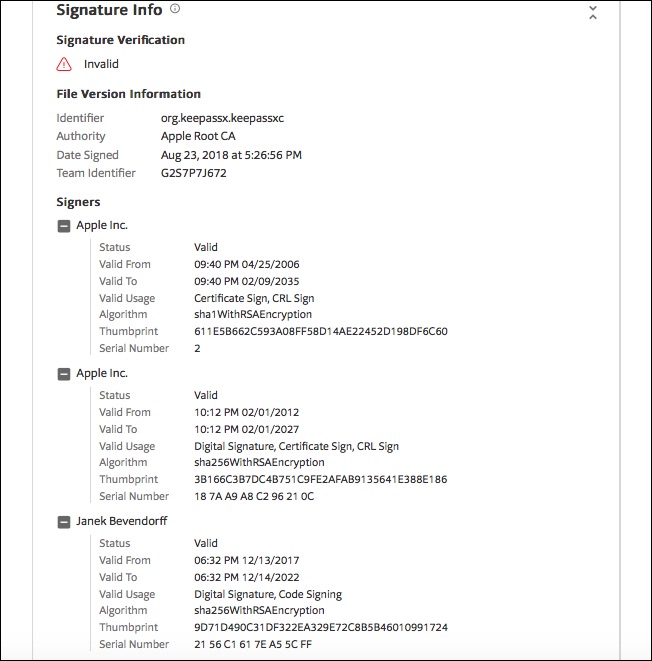Screen dimensions: 652x661
Task: Select team identifier G2S7P7J672
Action: point(194,173)
